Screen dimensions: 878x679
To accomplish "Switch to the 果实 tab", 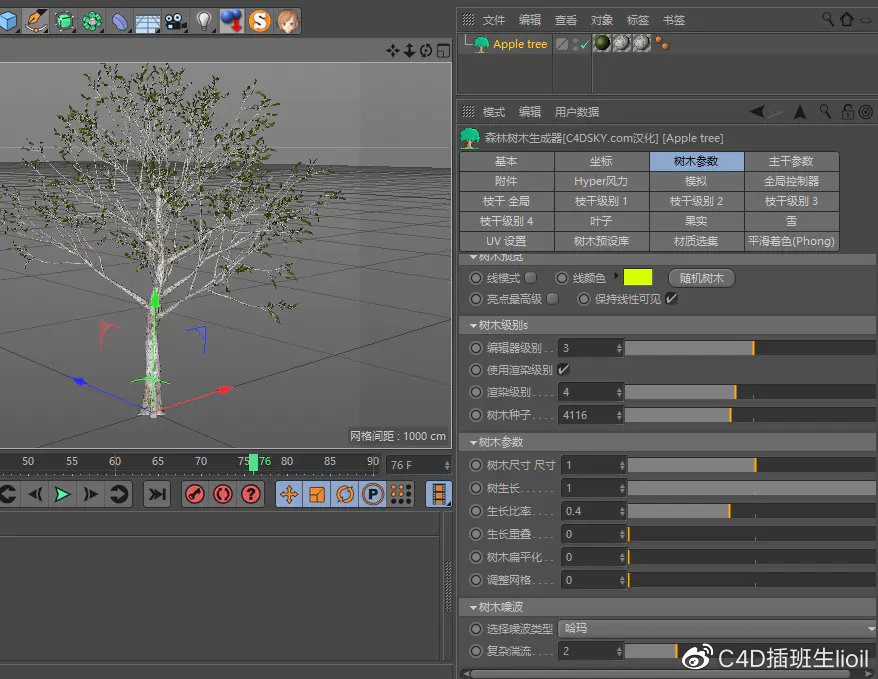I will pyautogui.click(x=697, y=221).
